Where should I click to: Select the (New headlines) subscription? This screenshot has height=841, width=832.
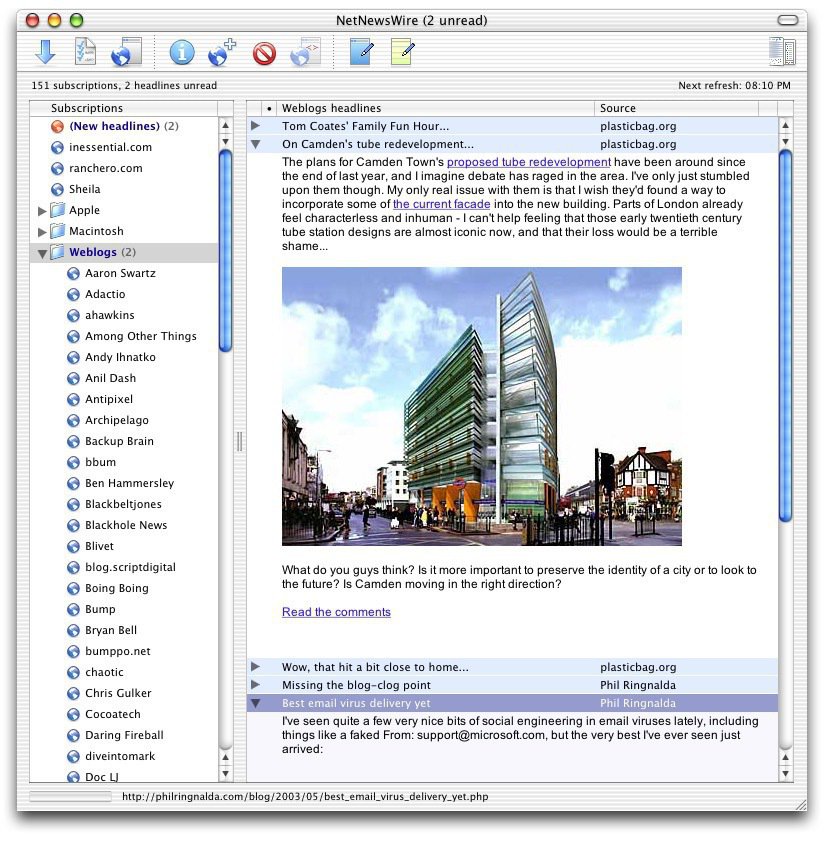click(x=124, y=126)
